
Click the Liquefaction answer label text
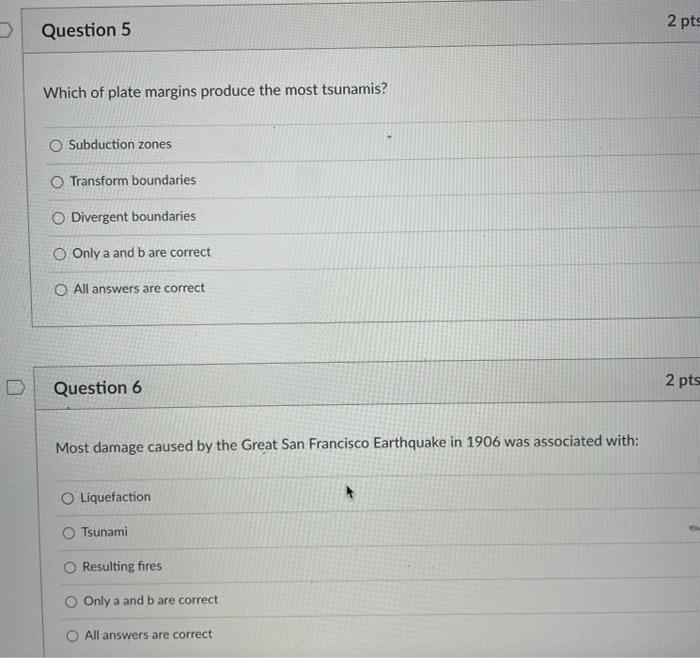click(x=116, y=497)
